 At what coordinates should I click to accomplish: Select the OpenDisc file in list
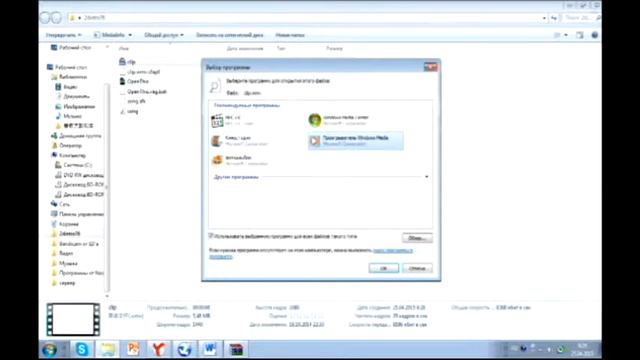click(134, 81)
